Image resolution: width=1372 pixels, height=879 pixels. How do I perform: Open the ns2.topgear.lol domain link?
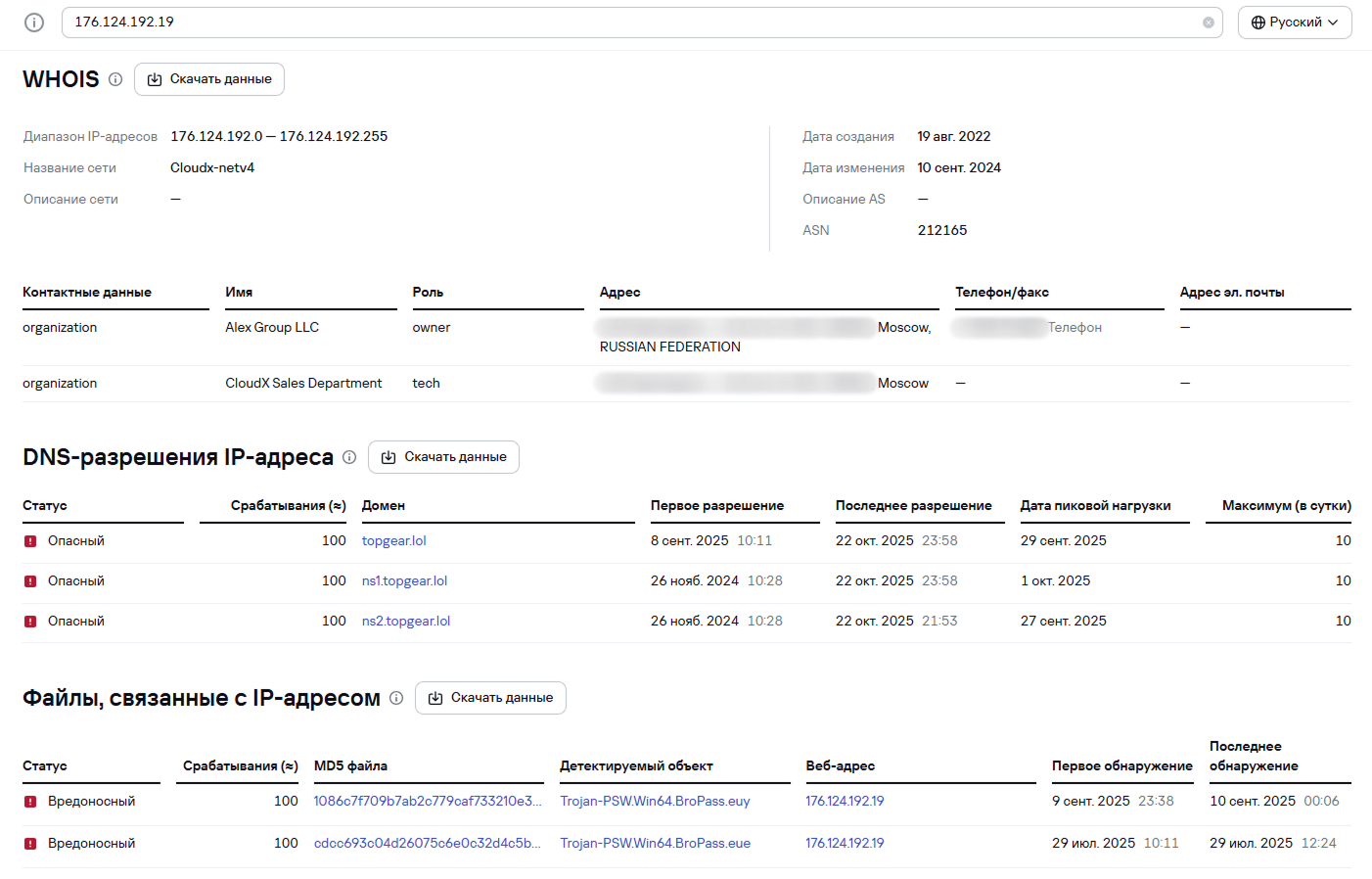[406, 622]
